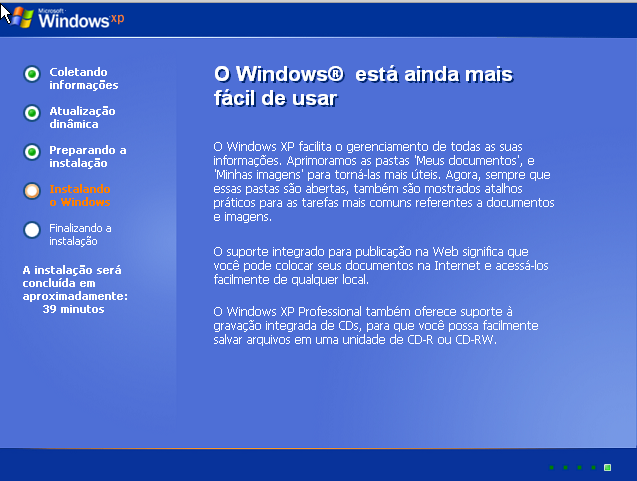This screenshot has width=637, height=481.
Task: Click the heading about Windows being easier to use
Action: tap(363, 87)
